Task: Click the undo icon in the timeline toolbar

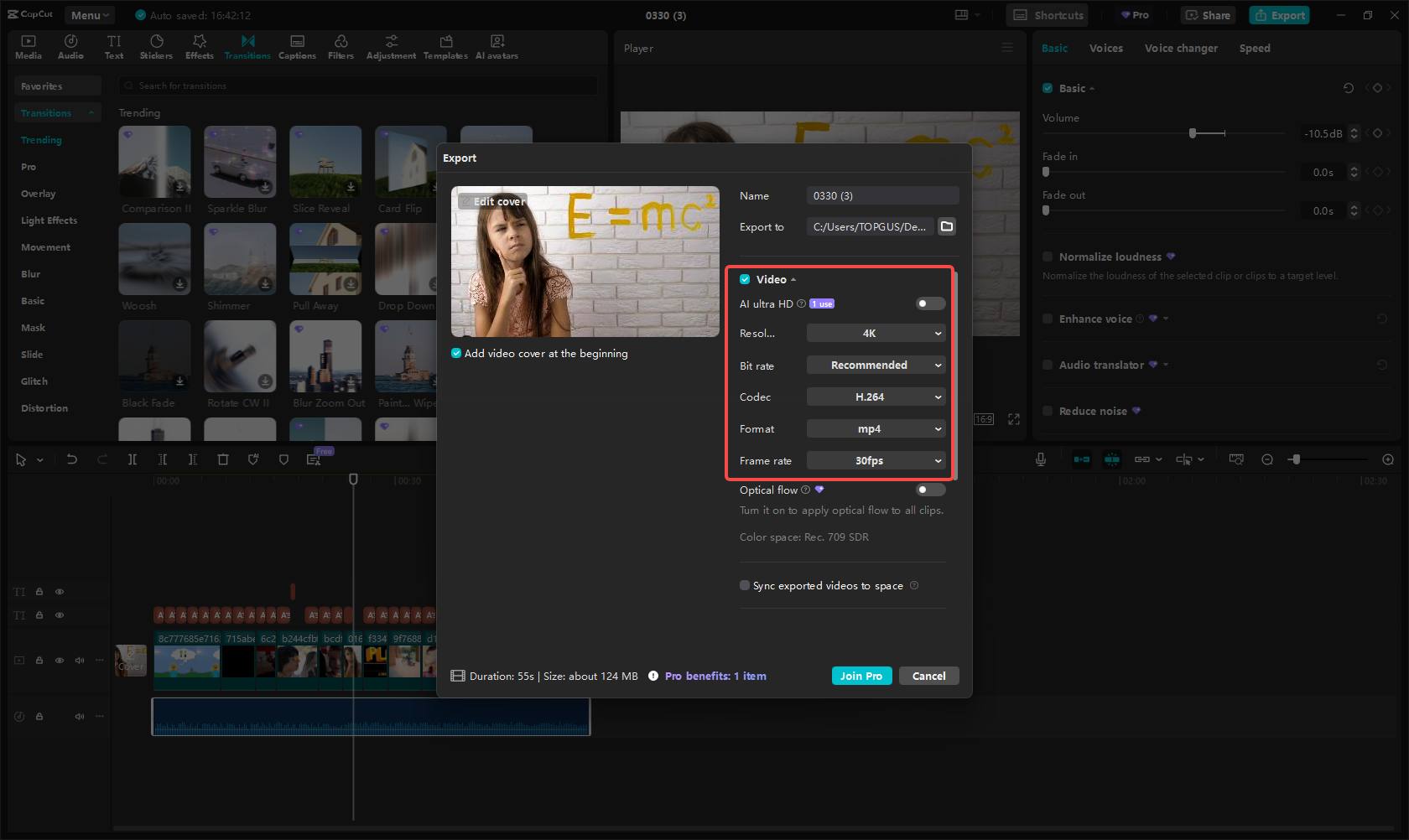Action: 71,459
